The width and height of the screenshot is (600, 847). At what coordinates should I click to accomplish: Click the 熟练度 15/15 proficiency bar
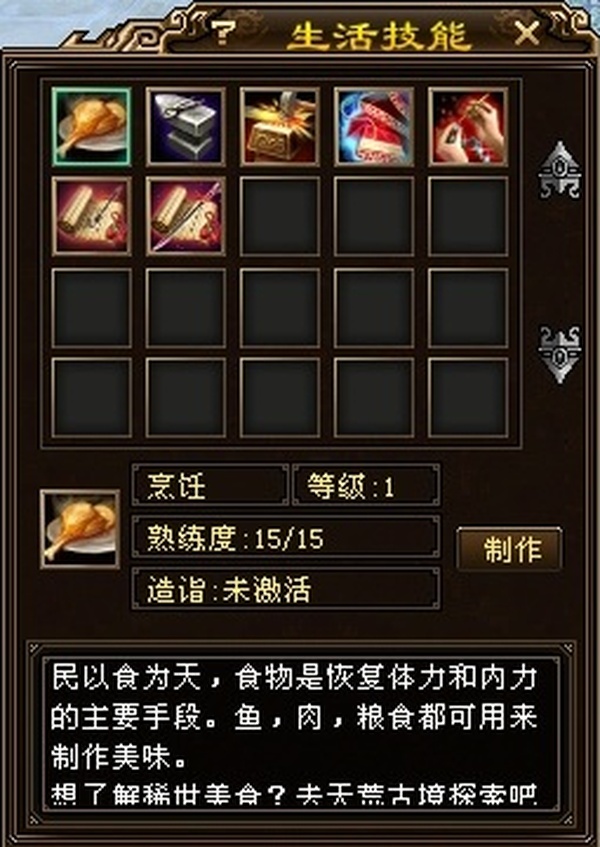(x=286, y=537)
